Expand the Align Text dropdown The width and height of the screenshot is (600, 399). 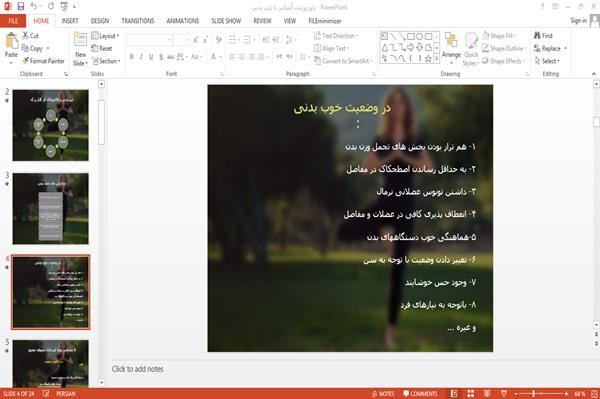[332, 48]
